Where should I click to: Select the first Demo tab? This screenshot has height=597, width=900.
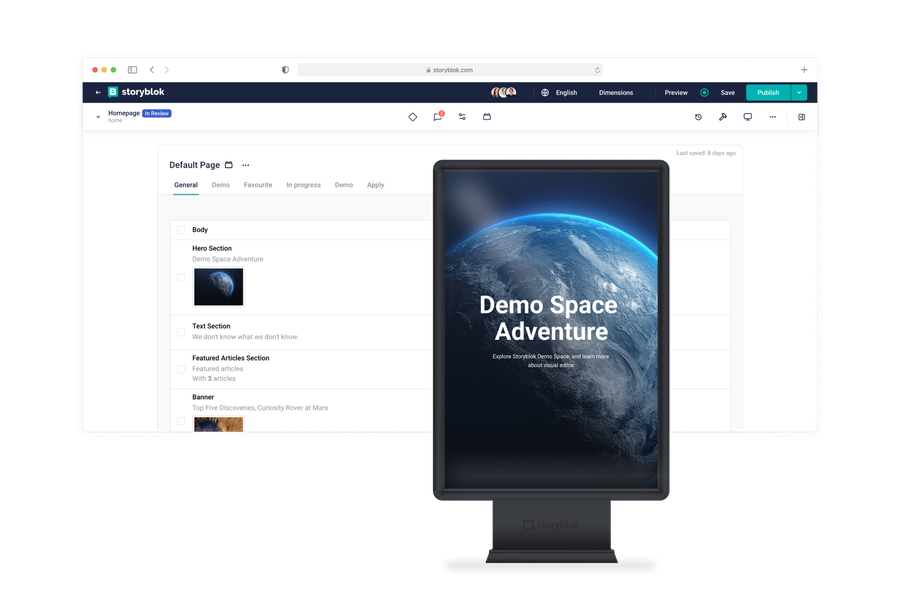coord(220,185)
